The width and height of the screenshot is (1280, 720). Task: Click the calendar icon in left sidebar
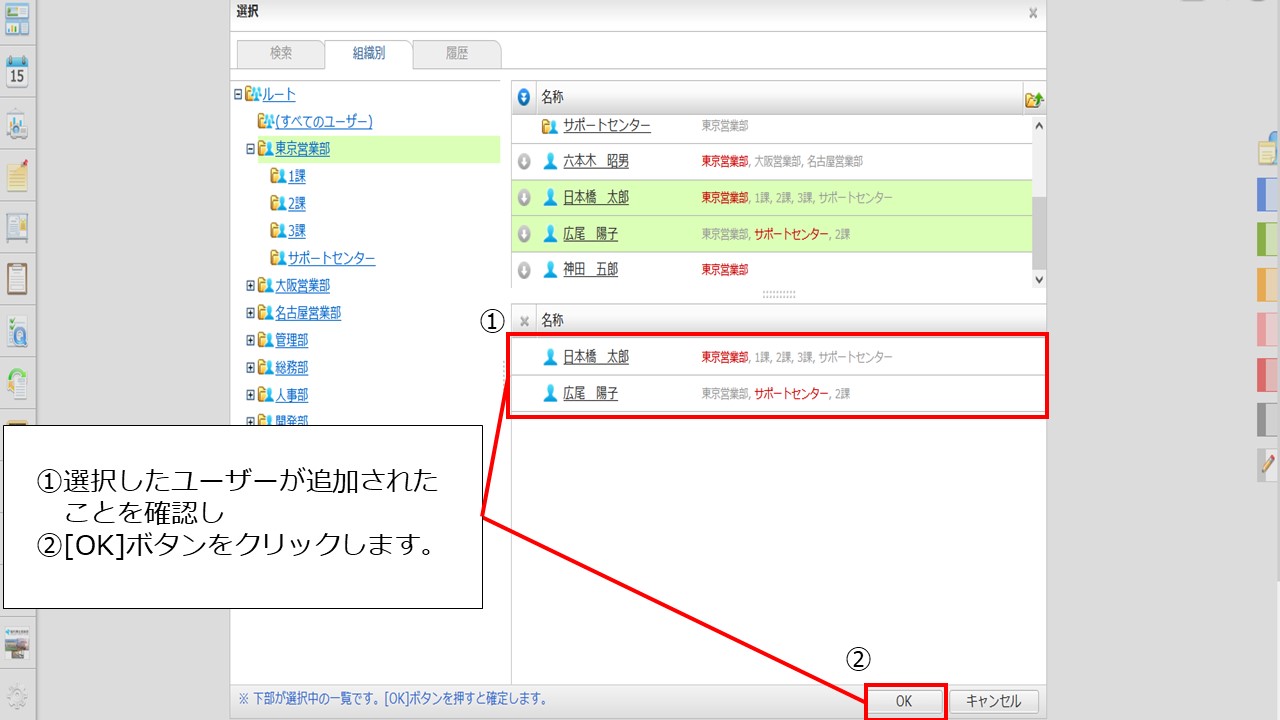[17, 73]
